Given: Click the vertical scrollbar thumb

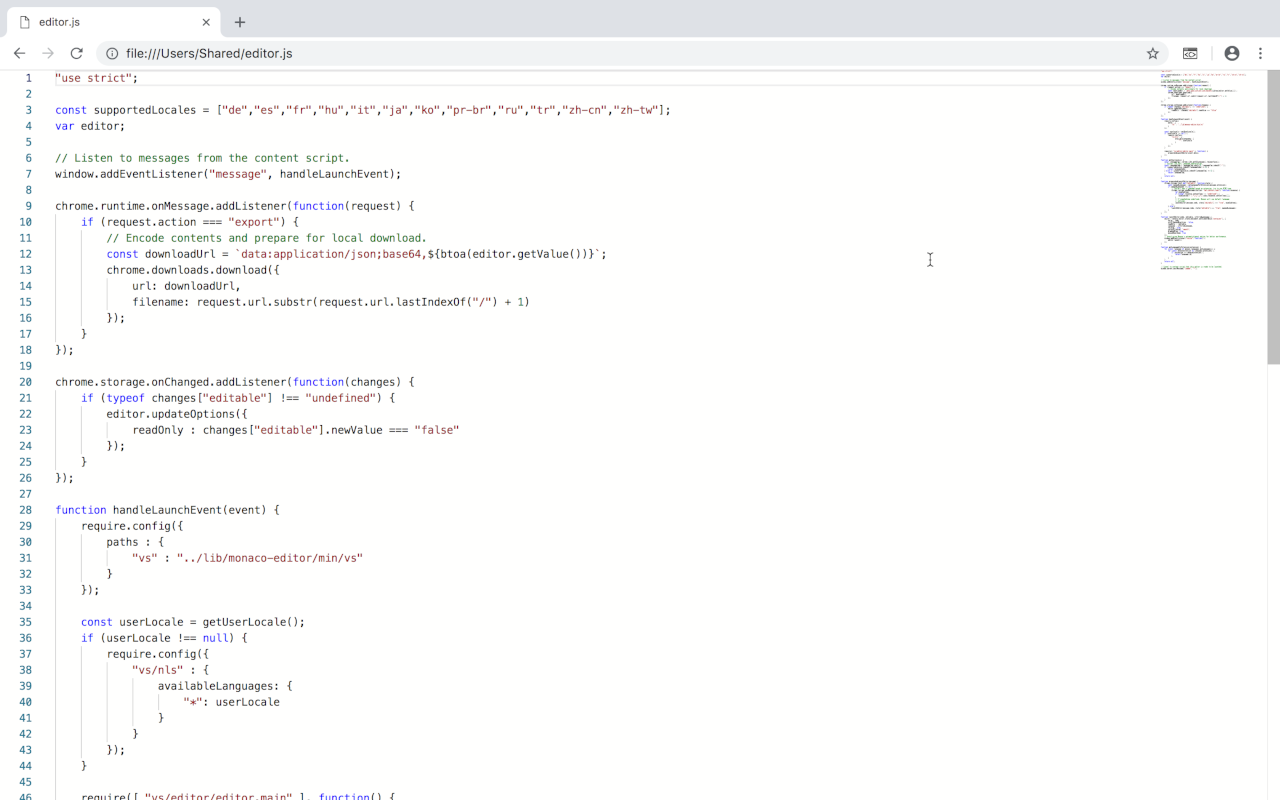Looking at the screenshot, I should click(1273, 217).
